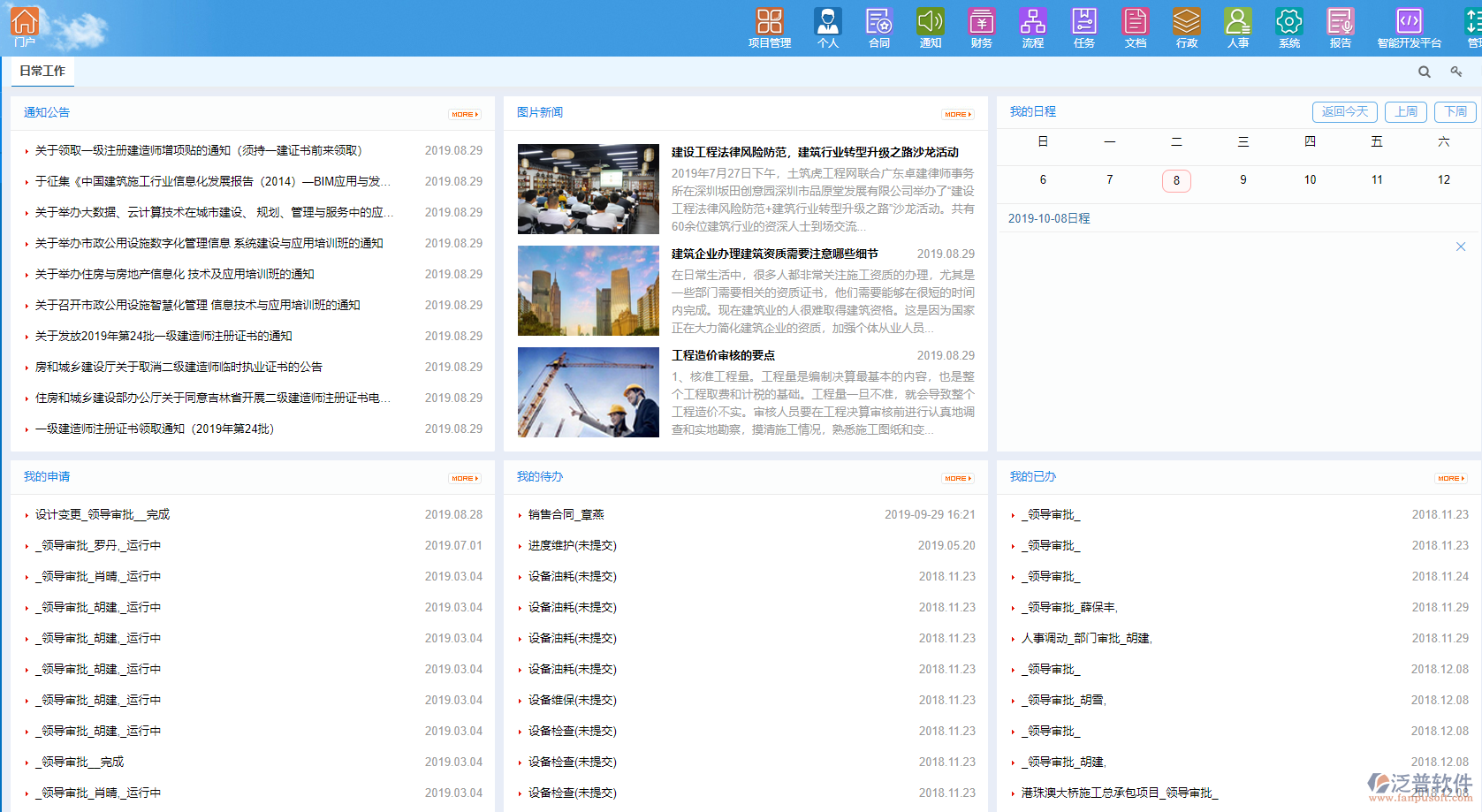Close the 2019-10-08 schedule entry

(x=1461, y=247)
